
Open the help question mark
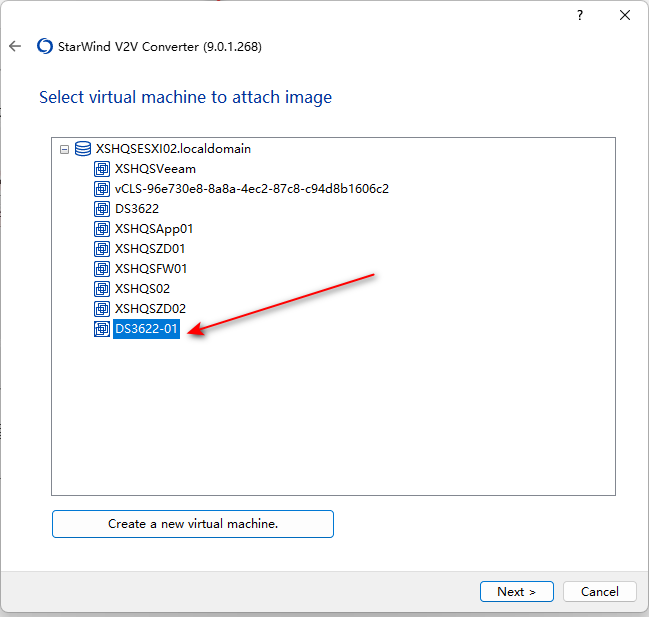click(580, 15)
